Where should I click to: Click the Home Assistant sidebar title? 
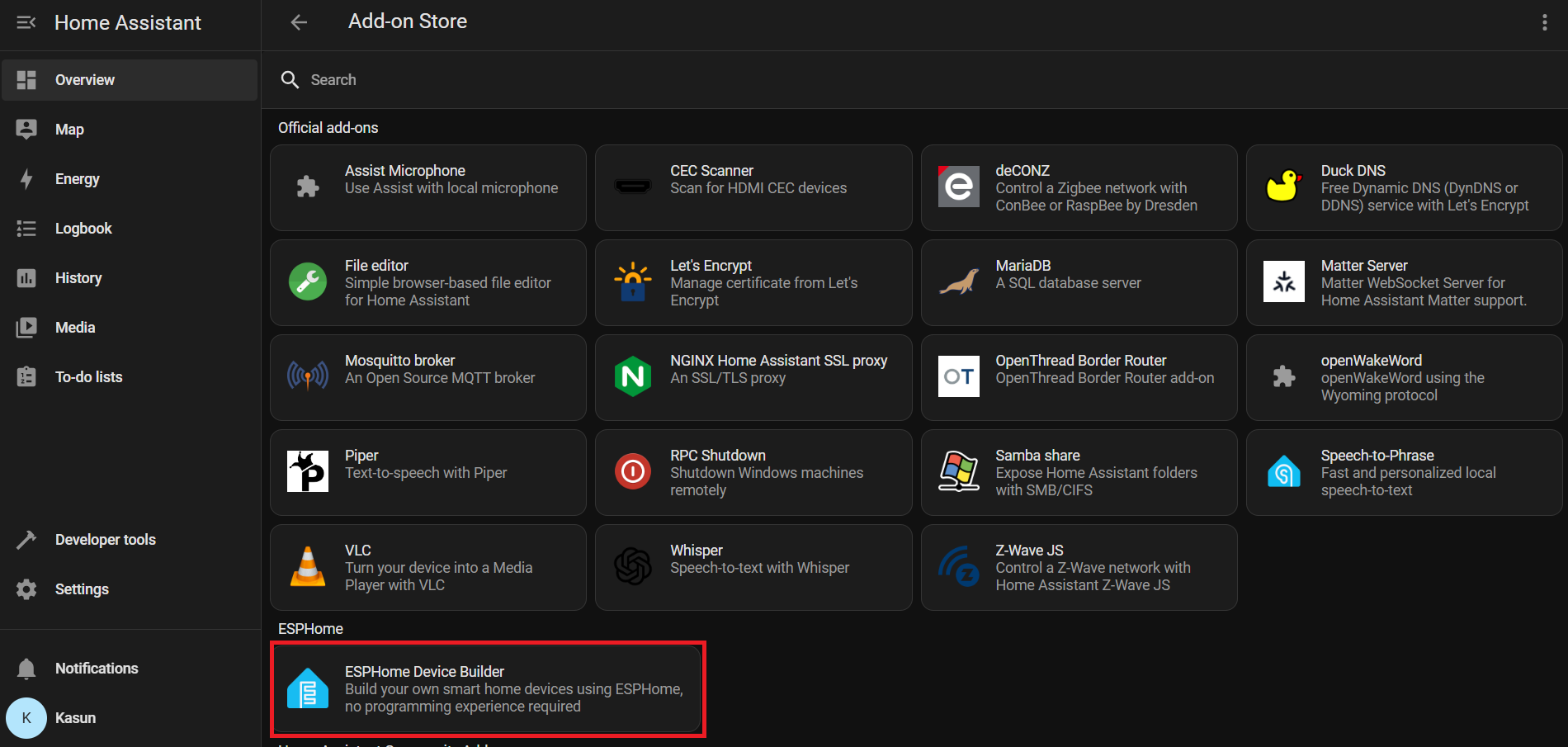128,22
